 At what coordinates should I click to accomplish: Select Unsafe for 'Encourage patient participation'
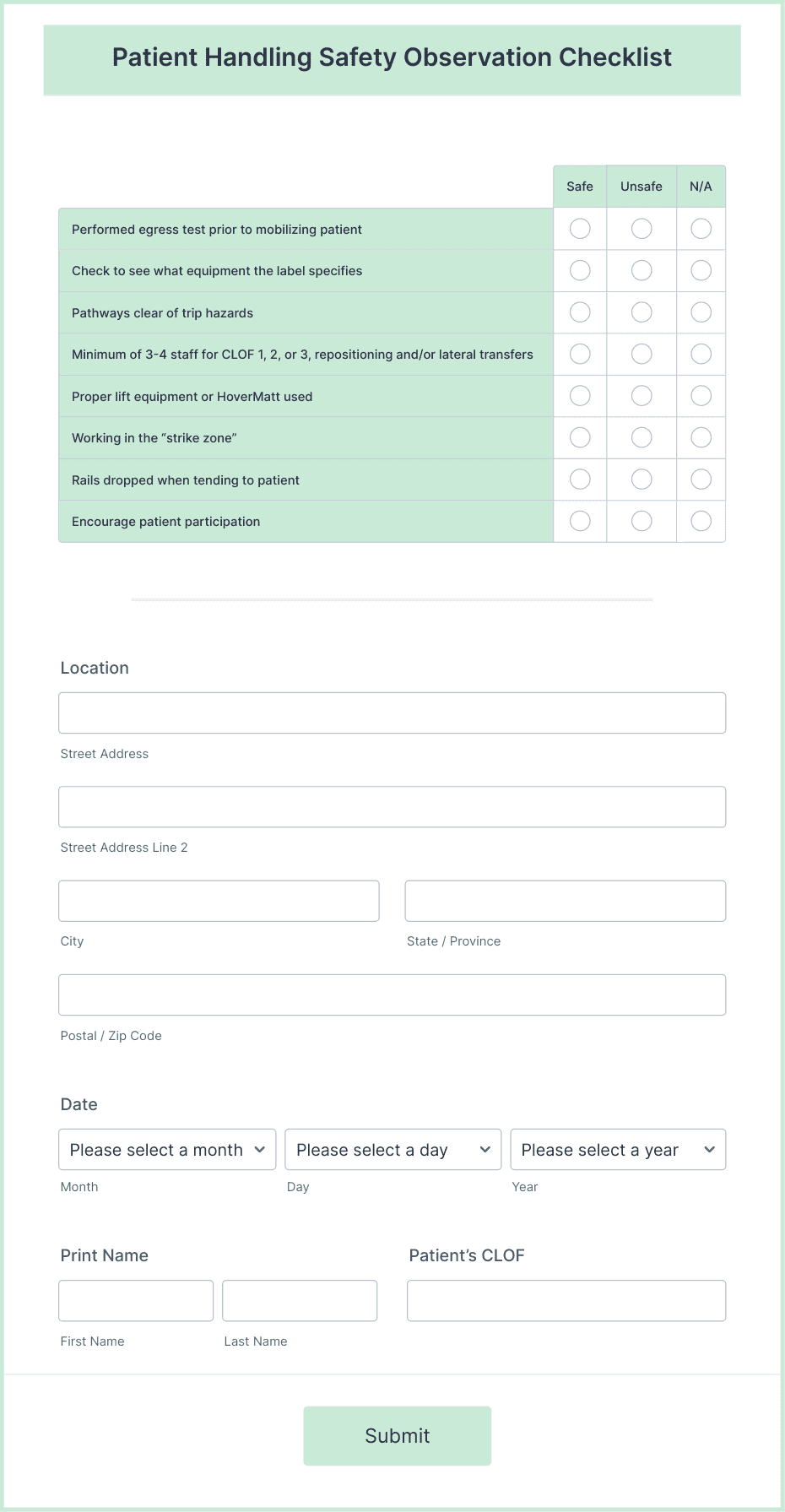click(x=641, y=521)
